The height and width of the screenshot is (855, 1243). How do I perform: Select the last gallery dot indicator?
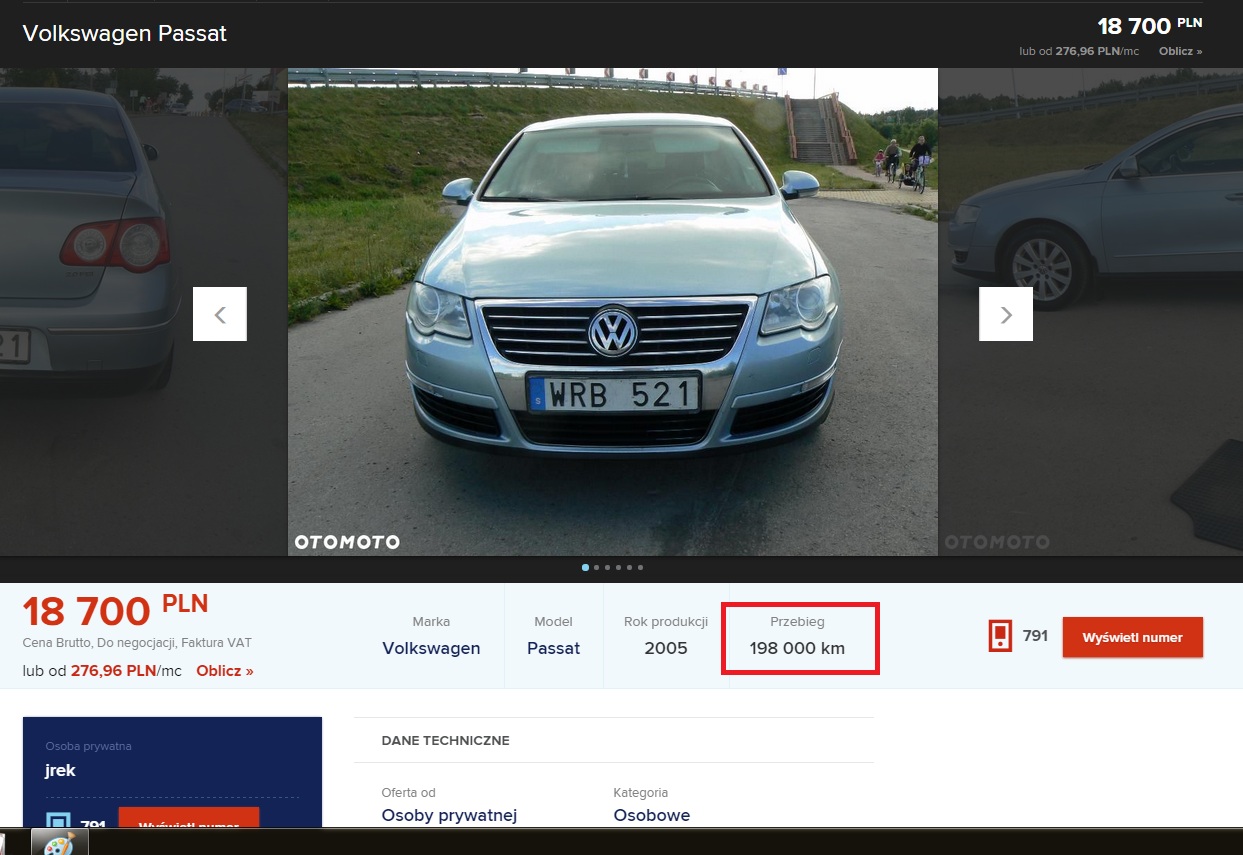click(x=640, y=567)
